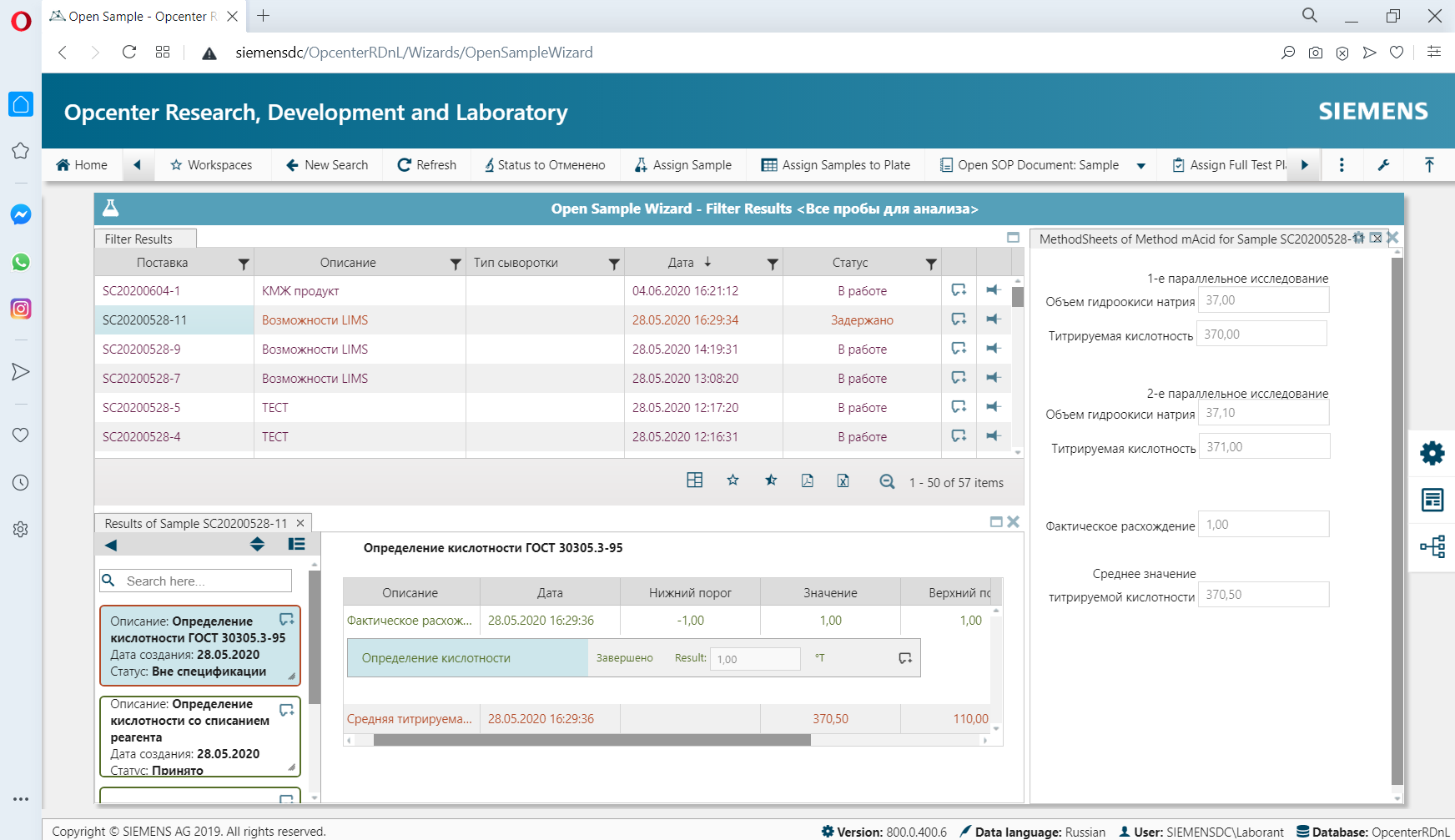Click the up arrow icon in the toolbar
Screen dimensions: 1455x840
1429,165
